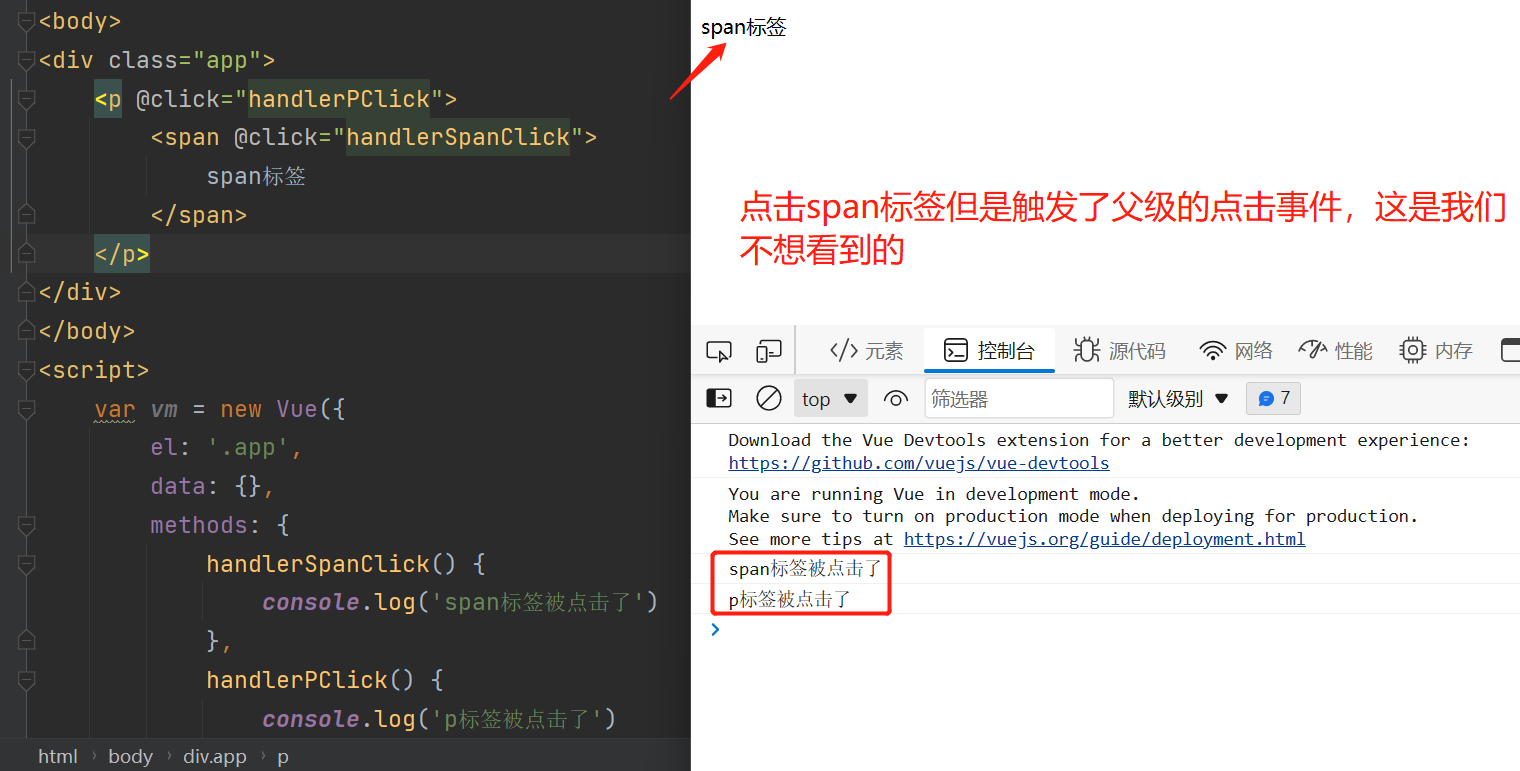
Task: Place cursor on the data: {} line
Action: coord(212,487)
